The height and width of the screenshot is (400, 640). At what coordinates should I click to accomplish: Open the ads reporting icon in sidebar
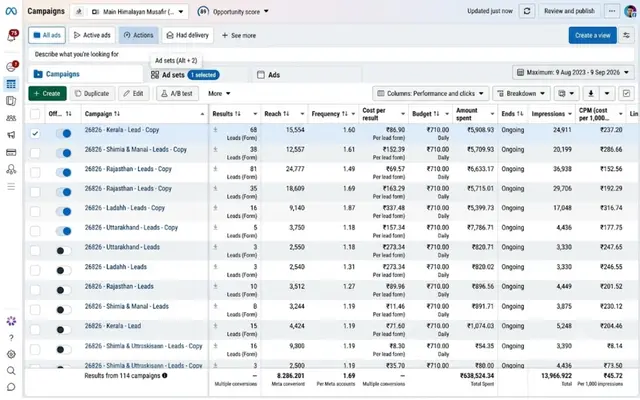point(11,101)
